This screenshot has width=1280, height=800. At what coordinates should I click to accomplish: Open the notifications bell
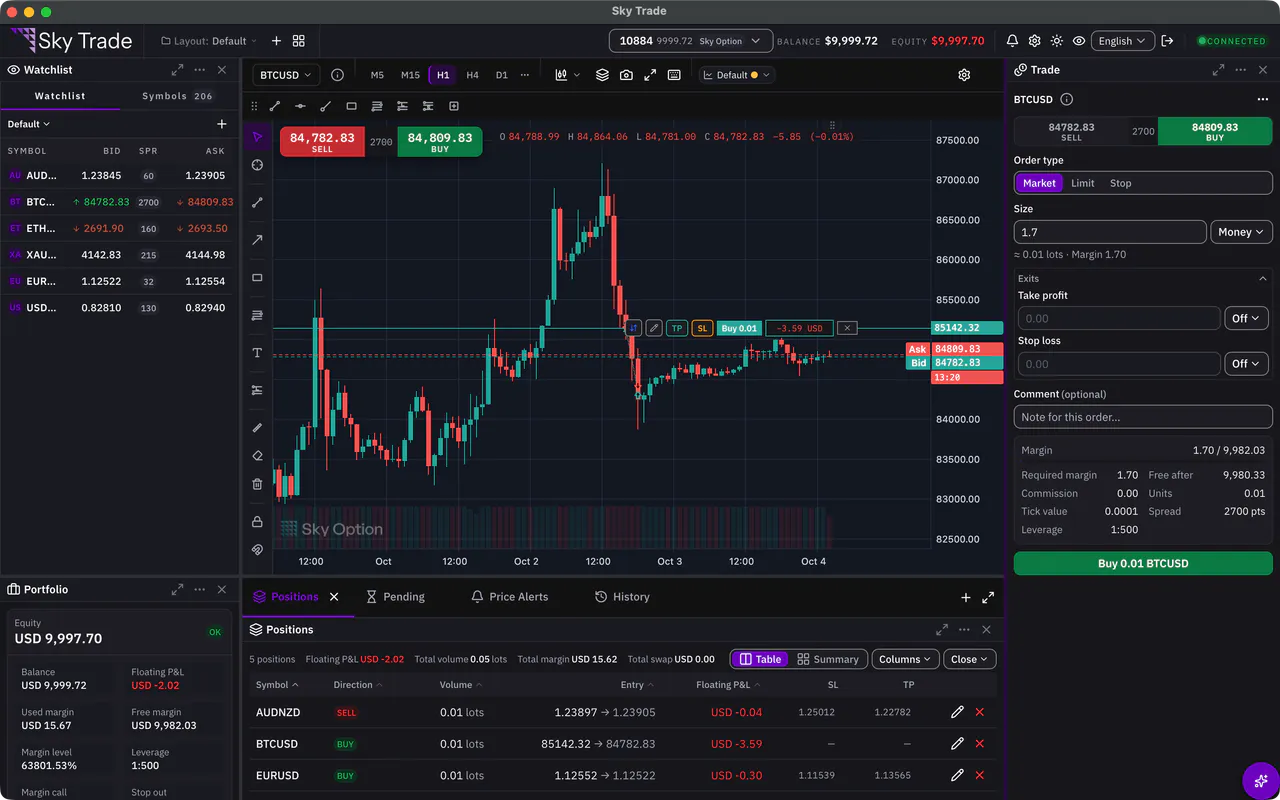tap(1012, 41)
